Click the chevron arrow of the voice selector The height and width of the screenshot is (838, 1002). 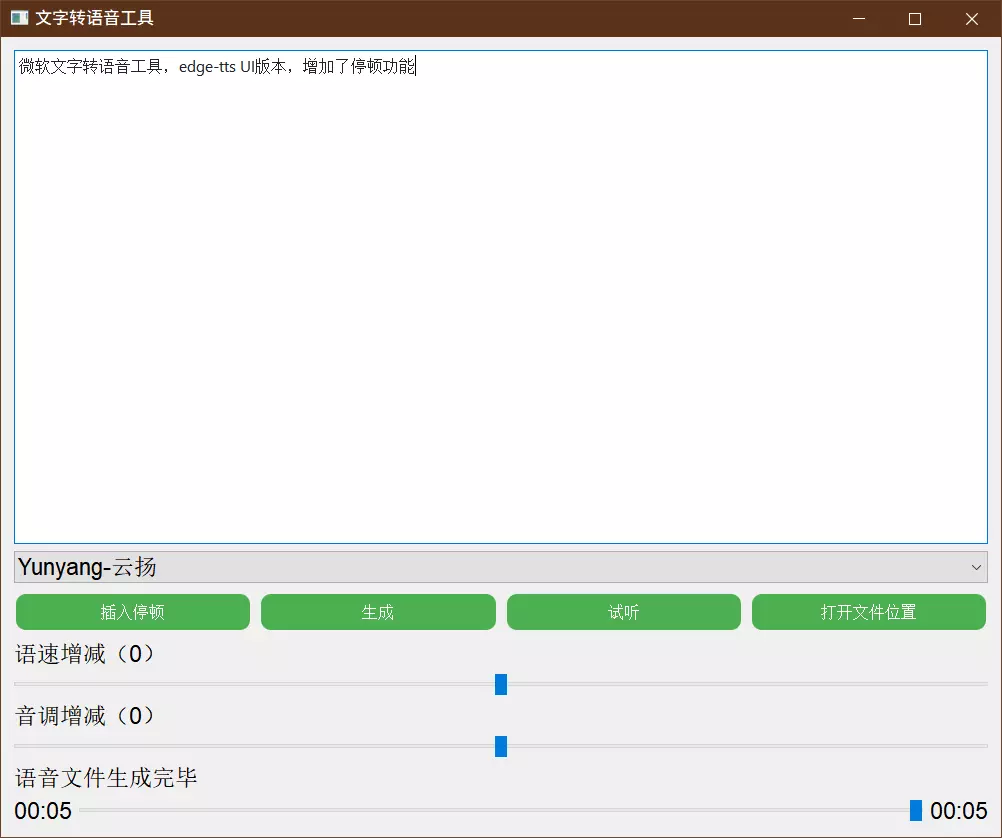point(976,567)
